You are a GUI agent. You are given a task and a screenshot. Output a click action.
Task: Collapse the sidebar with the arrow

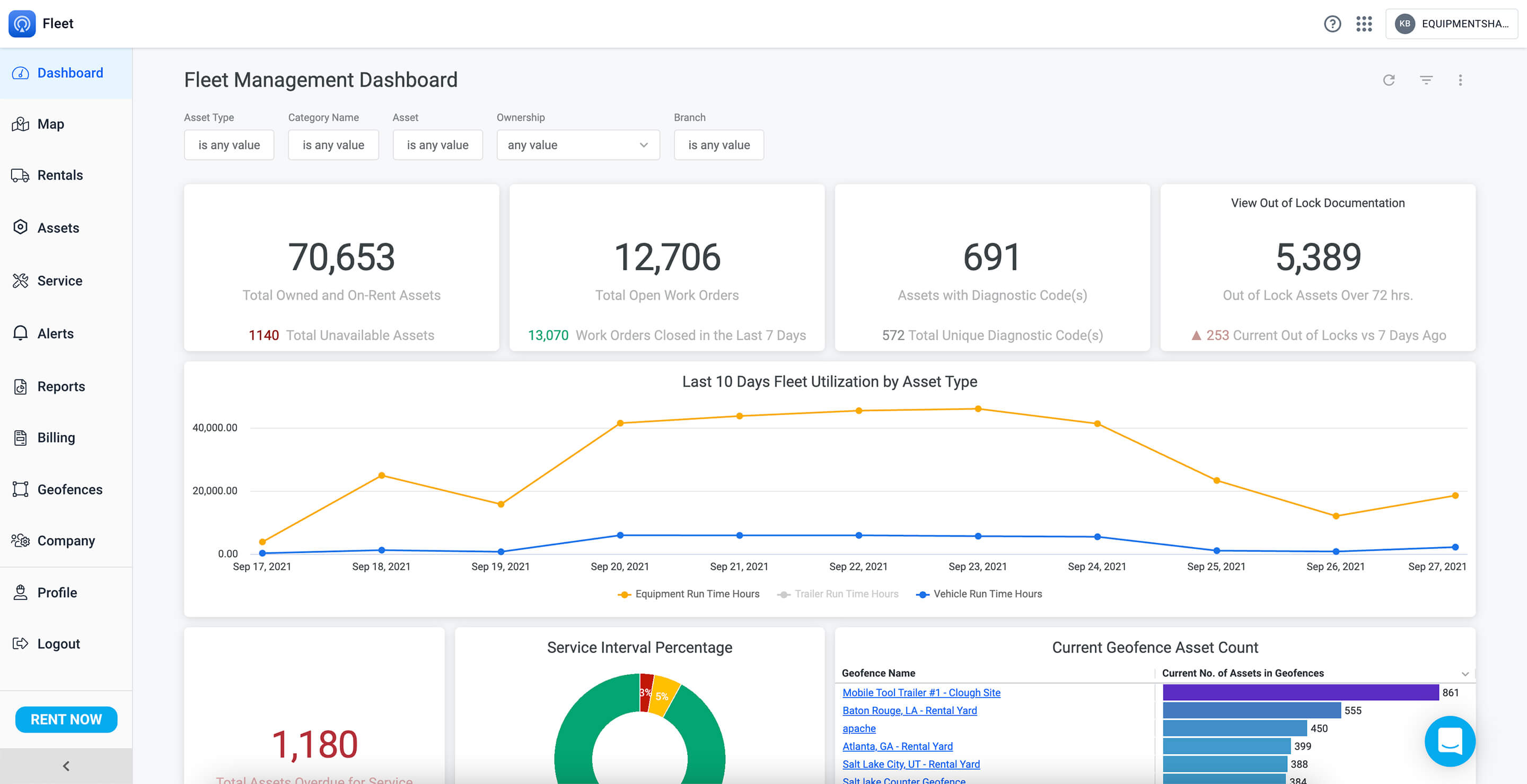tap(66, 765)
